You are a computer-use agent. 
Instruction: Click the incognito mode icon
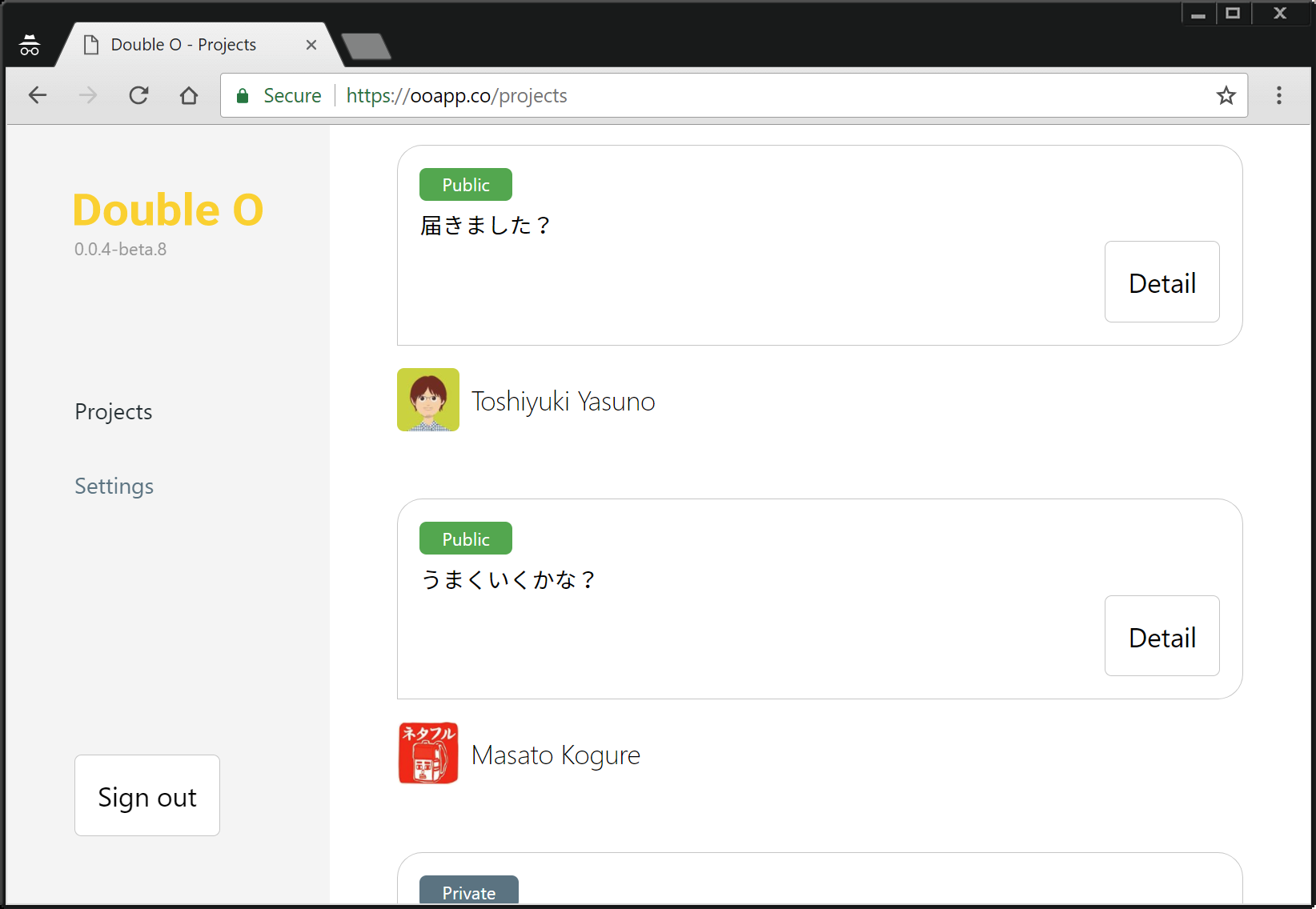30,46
